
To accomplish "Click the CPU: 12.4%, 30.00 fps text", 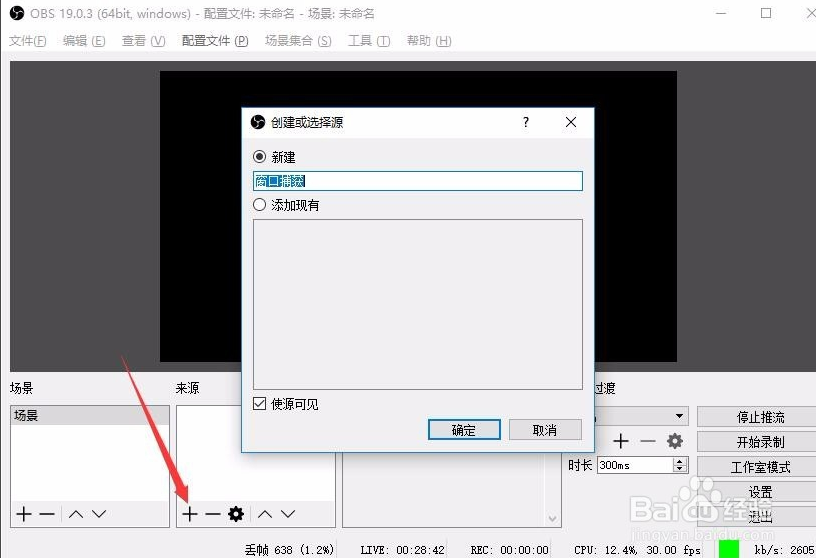I will click(x=637, y=550).
